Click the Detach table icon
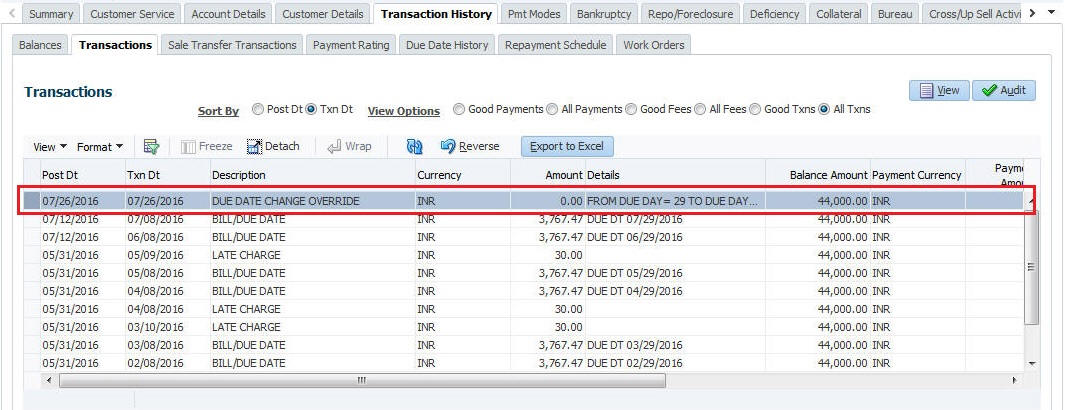This screenshot has height=410, width=1065. click(x=254, y=146)
